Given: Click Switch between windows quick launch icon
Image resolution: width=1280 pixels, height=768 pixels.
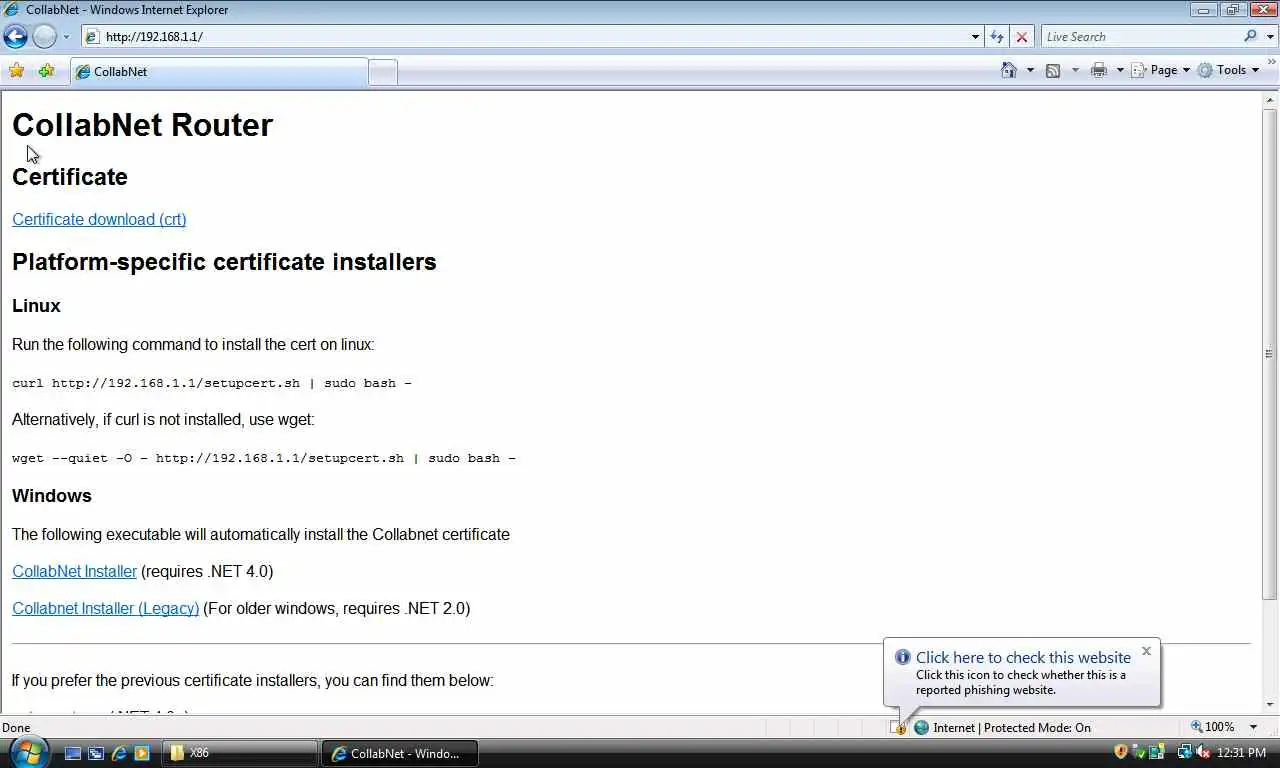Looking at the screenshot, I should click(x=96, y=753).
